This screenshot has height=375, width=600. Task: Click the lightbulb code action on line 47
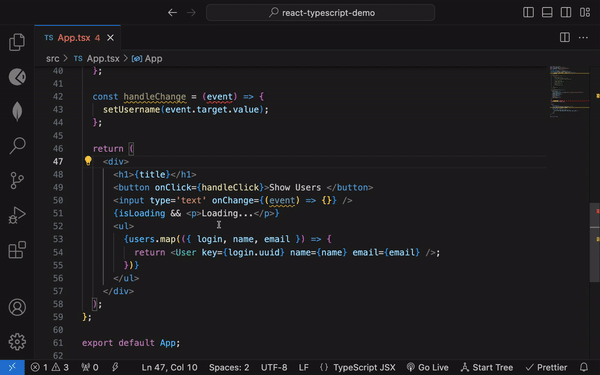88,161
